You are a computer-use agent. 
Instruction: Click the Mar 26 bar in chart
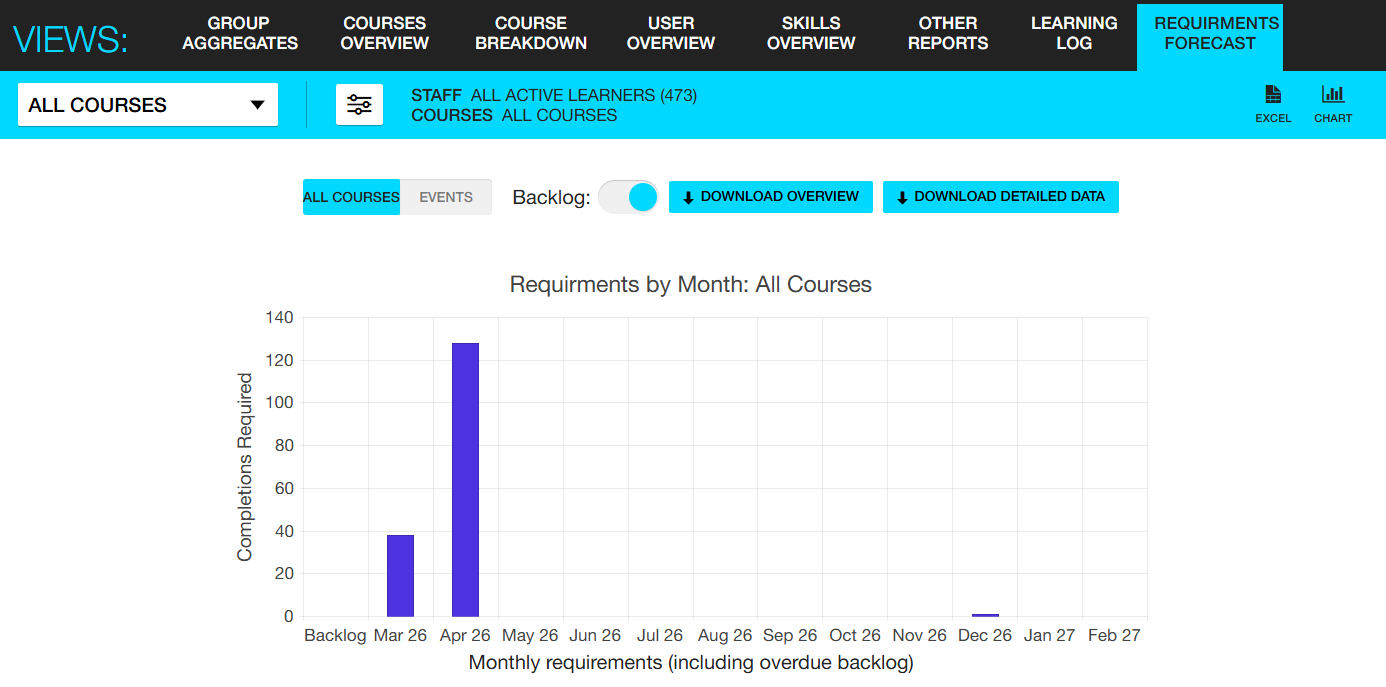pyautogui.click(x=400, y=576)
